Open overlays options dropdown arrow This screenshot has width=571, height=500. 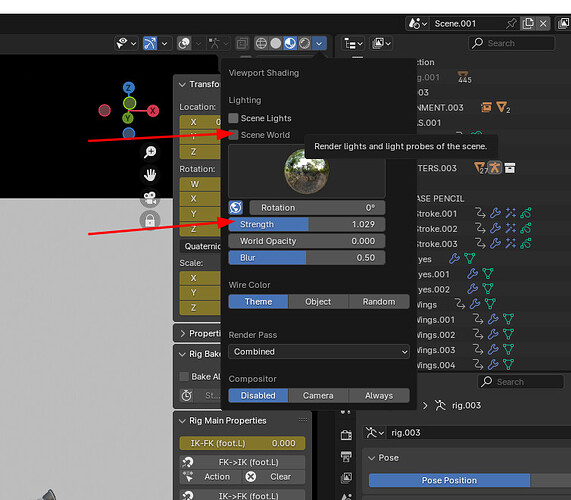click(x=198, y=43)
